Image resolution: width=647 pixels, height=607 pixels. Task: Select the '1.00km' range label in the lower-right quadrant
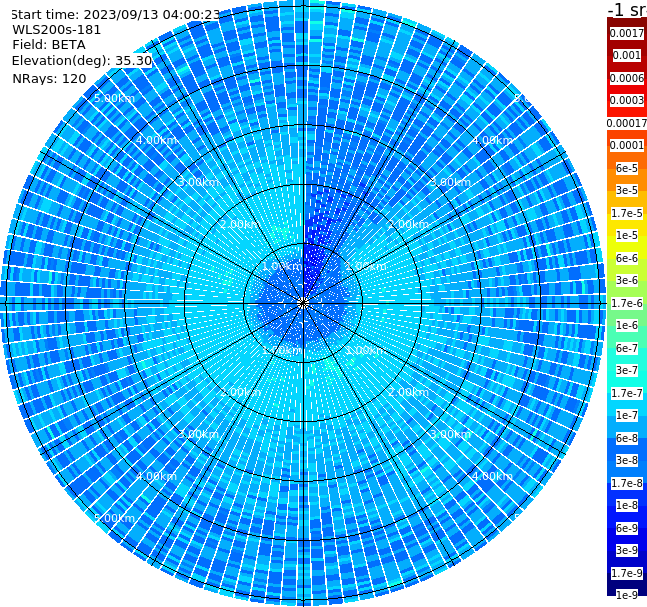[366, 350]
